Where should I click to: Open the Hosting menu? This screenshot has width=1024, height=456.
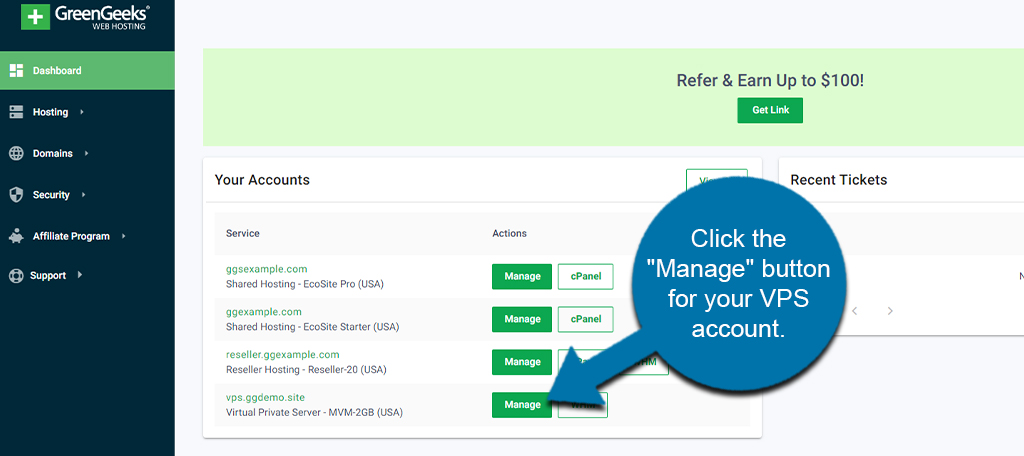tap(50, 112)
